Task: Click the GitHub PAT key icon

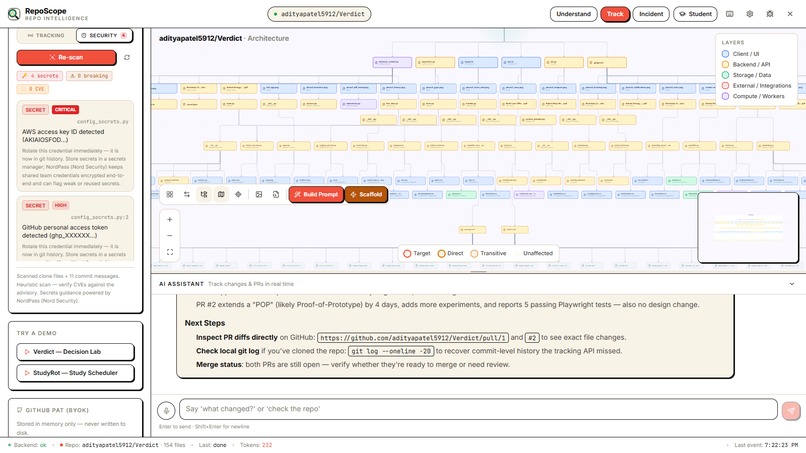Action: [20, 410]
